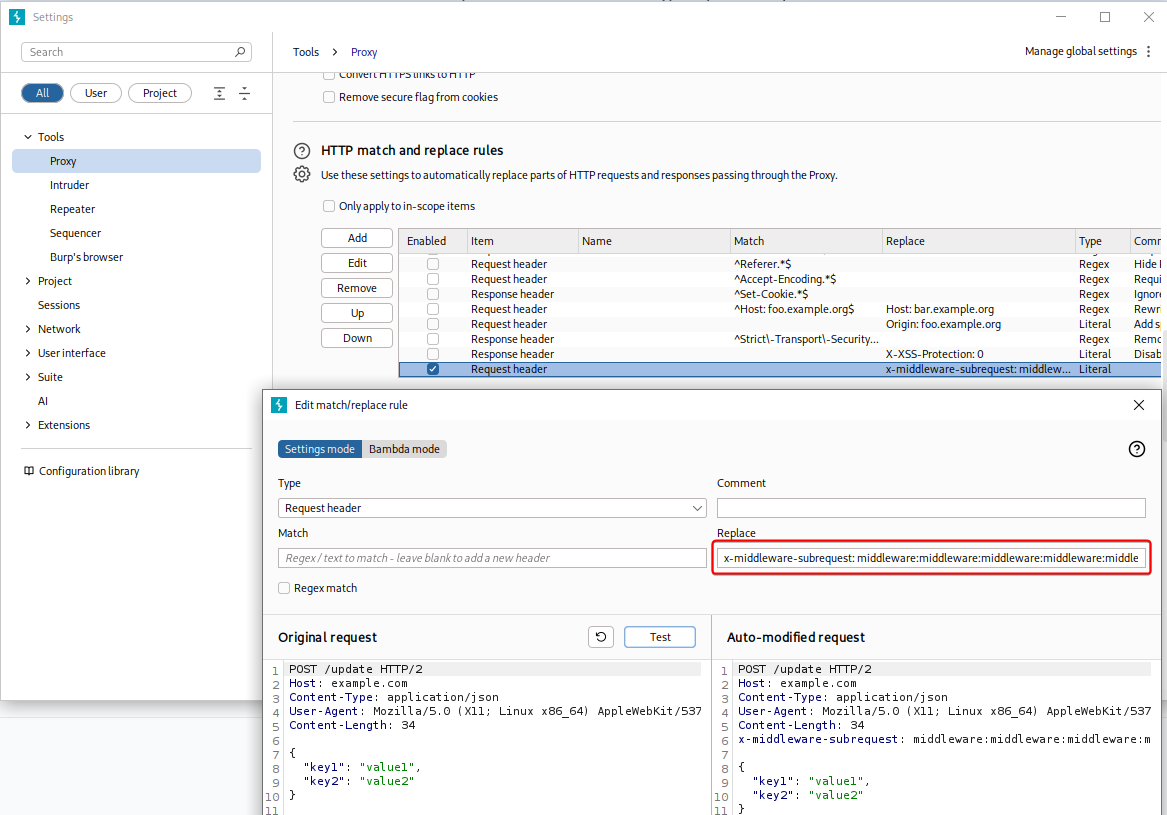This screenshot has height=815, width=1167.
Task: Select the User filter tab
Action: point(96,93)
